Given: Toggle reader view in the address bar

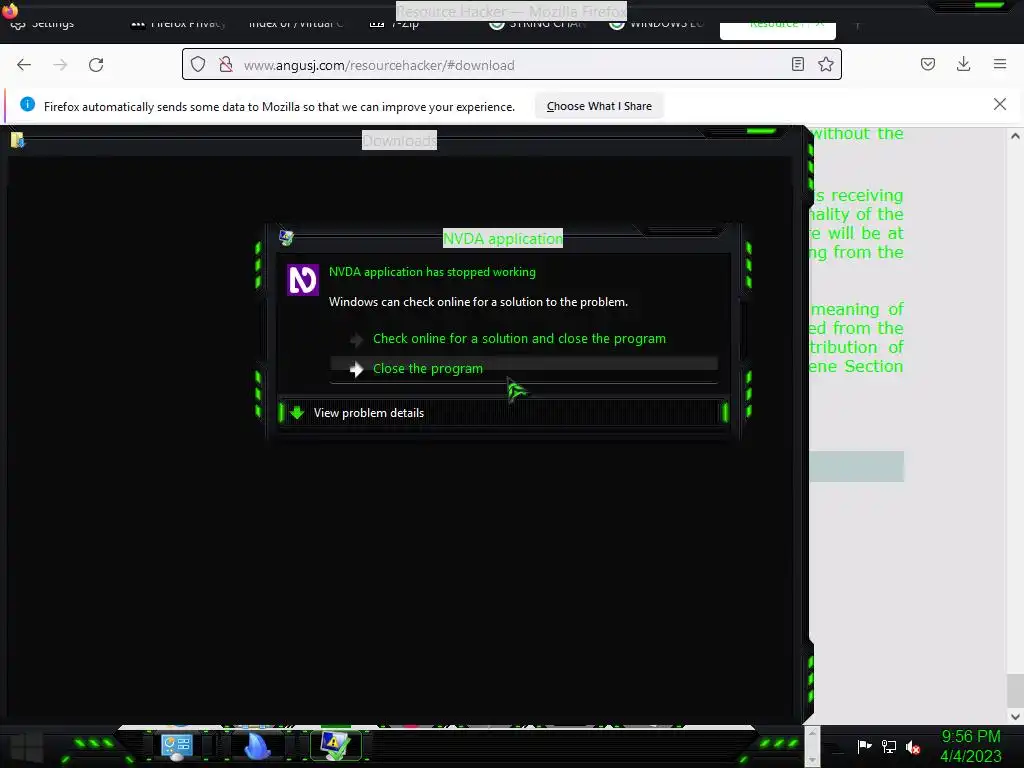Looking at the screenshot, I should coord(797,65).
